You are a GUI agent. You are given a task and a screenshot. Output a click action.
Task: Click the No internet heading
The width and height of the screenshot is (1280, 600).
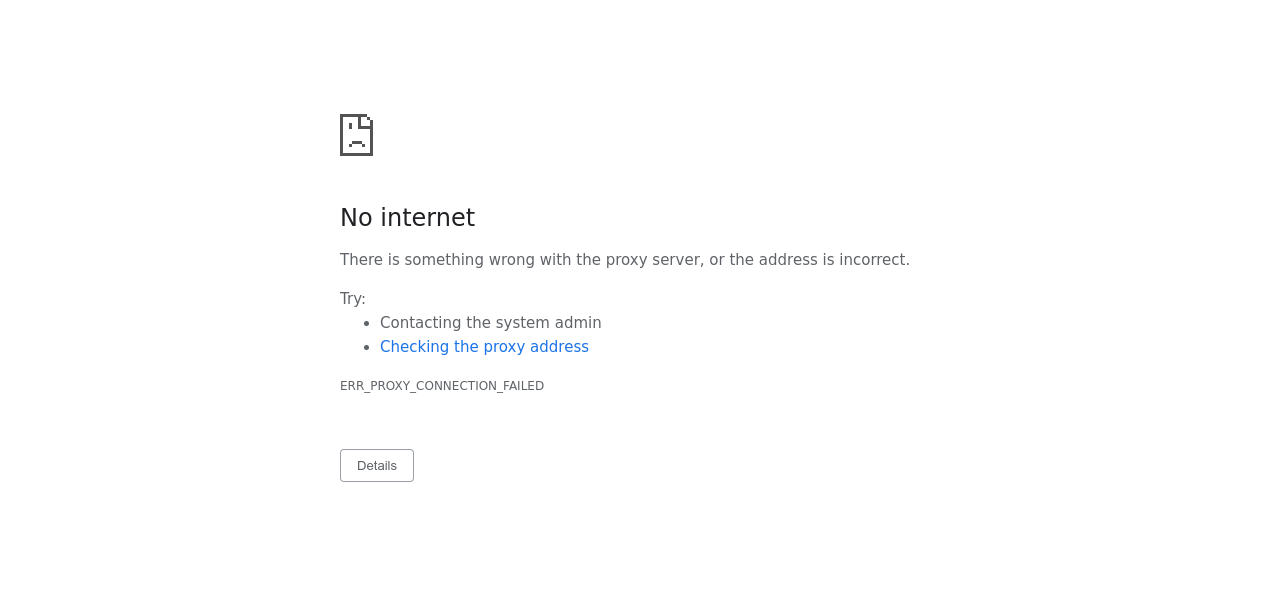407,218
